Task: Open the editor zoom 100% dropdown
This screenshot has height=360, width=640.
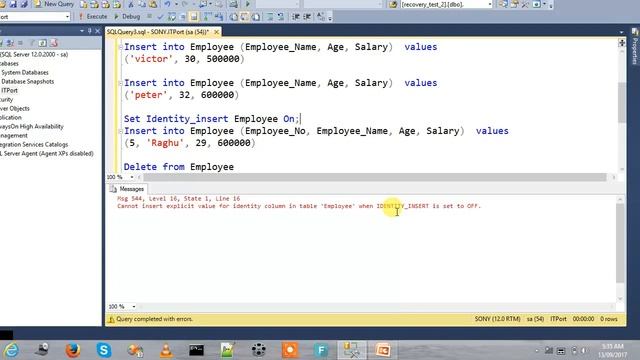Action: [x=132, y=177]
